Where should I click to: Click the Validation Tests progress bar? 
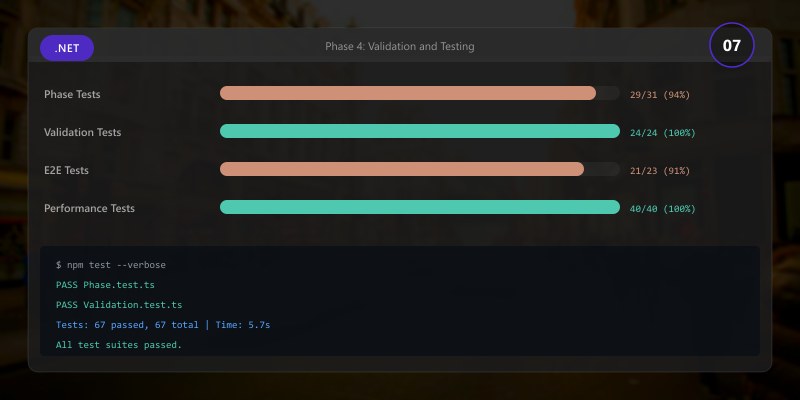point(420,131)
